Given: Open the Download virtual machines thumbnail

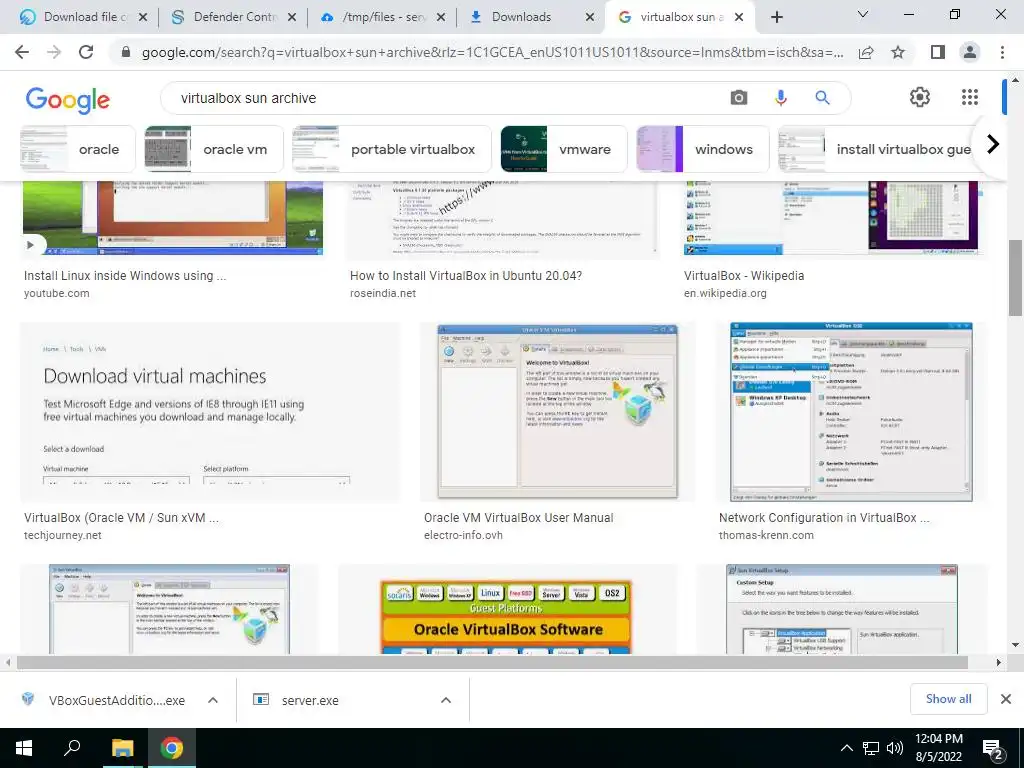Looking at the screenshot, I should point(210,413).
